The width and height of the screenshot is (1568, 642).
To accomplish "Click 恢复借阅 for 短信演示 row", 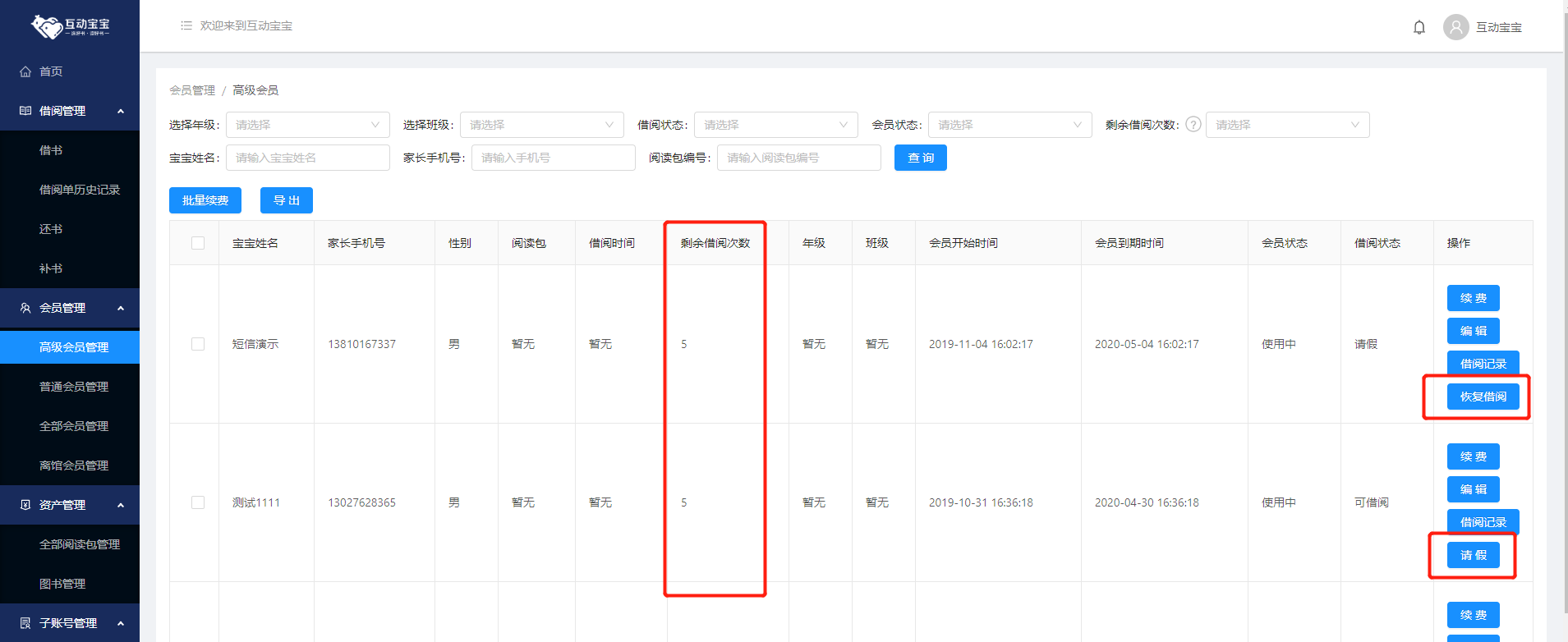I will coord(1483,397).
